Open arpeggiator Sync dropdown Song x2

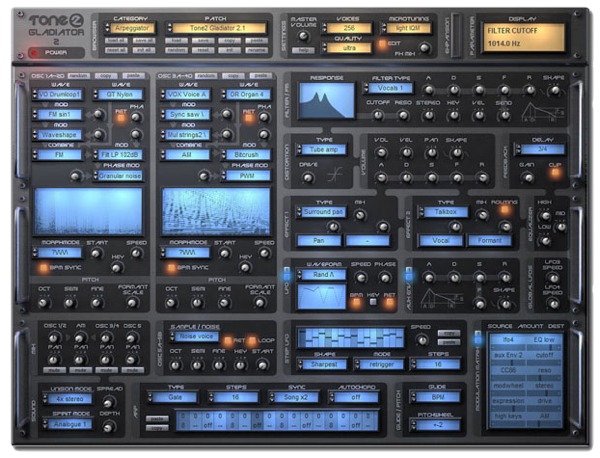click(x=293, y=398)
